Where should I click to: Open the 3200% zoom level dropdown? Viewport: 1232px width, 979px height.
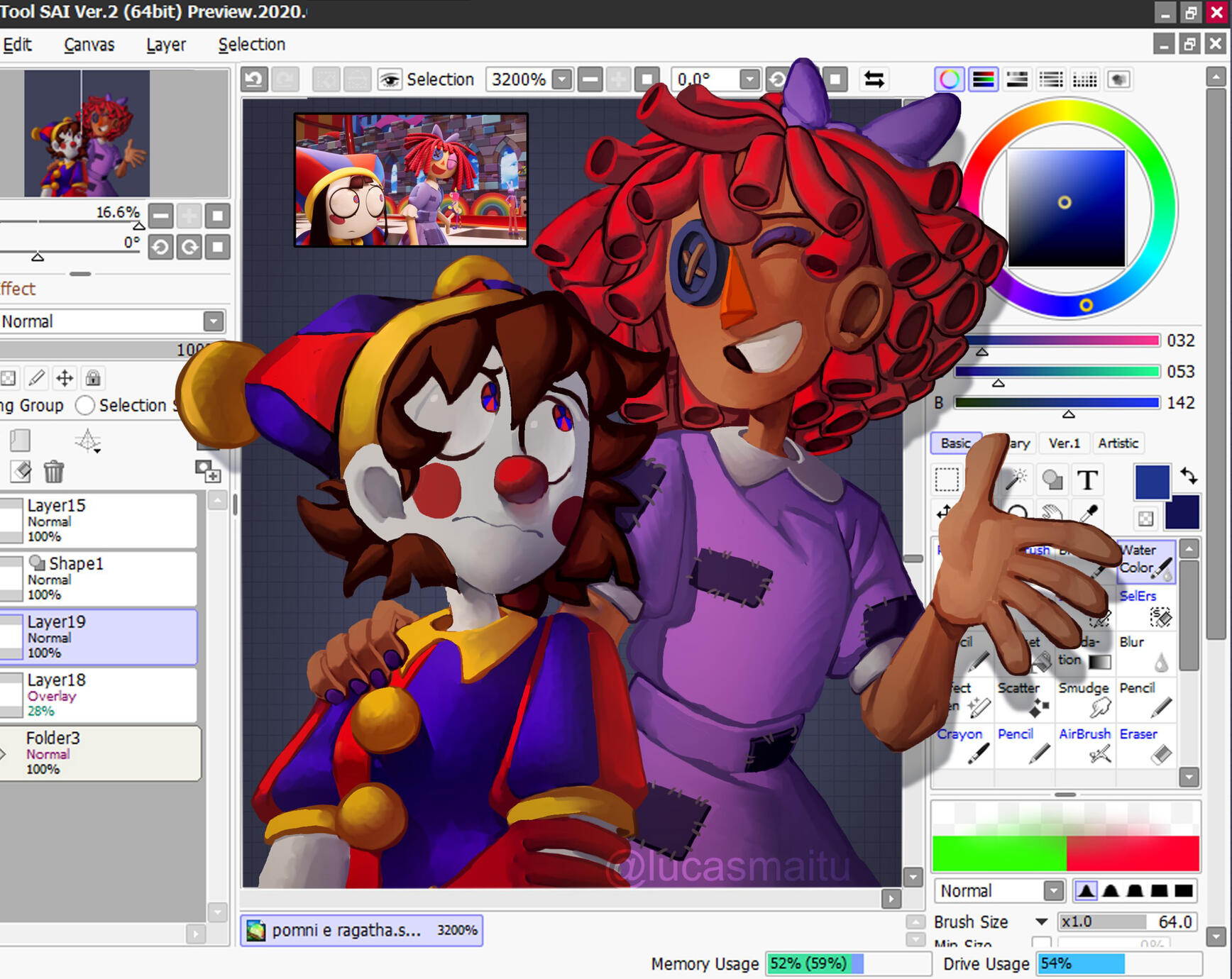(x=562, y=79)
